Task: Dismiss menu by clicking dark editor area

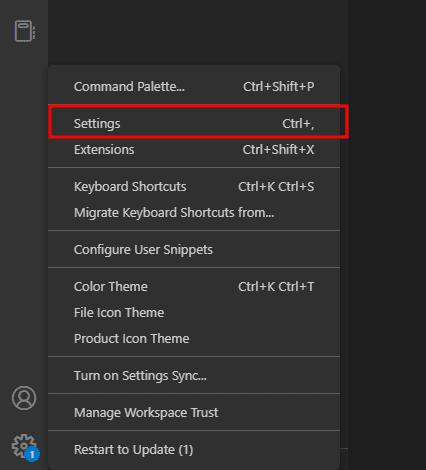Action: pos(387,233)
